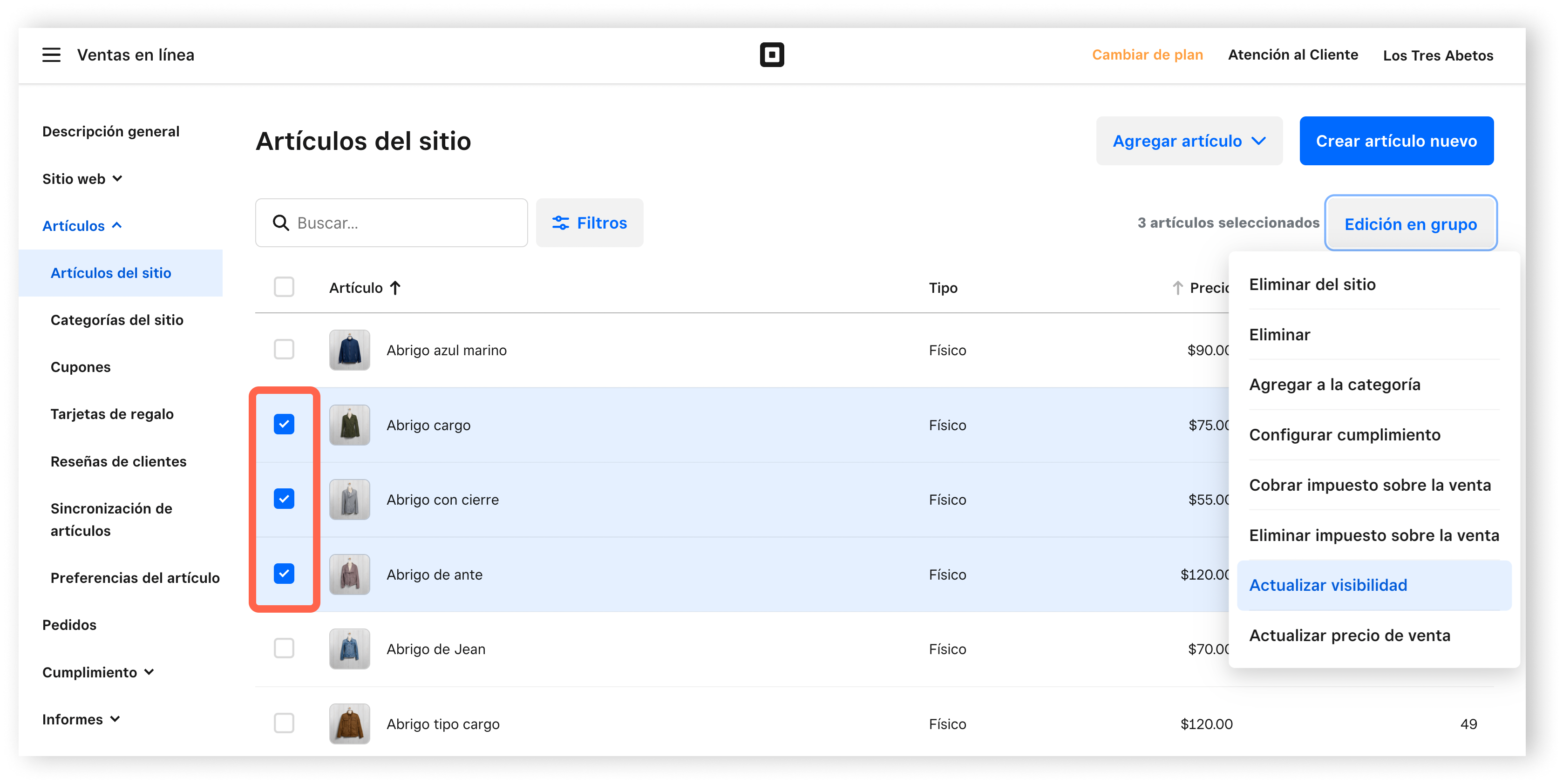
Task: Click the search magnifier icon
Action: 280,223
